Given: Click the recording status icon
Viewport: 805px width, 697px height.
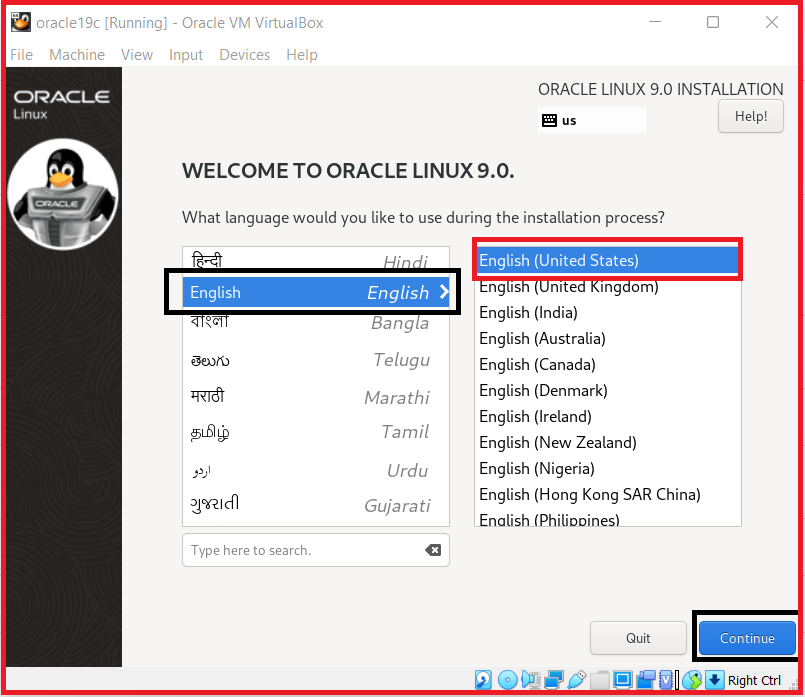Looking at the screenshot, I should [646, 680].
